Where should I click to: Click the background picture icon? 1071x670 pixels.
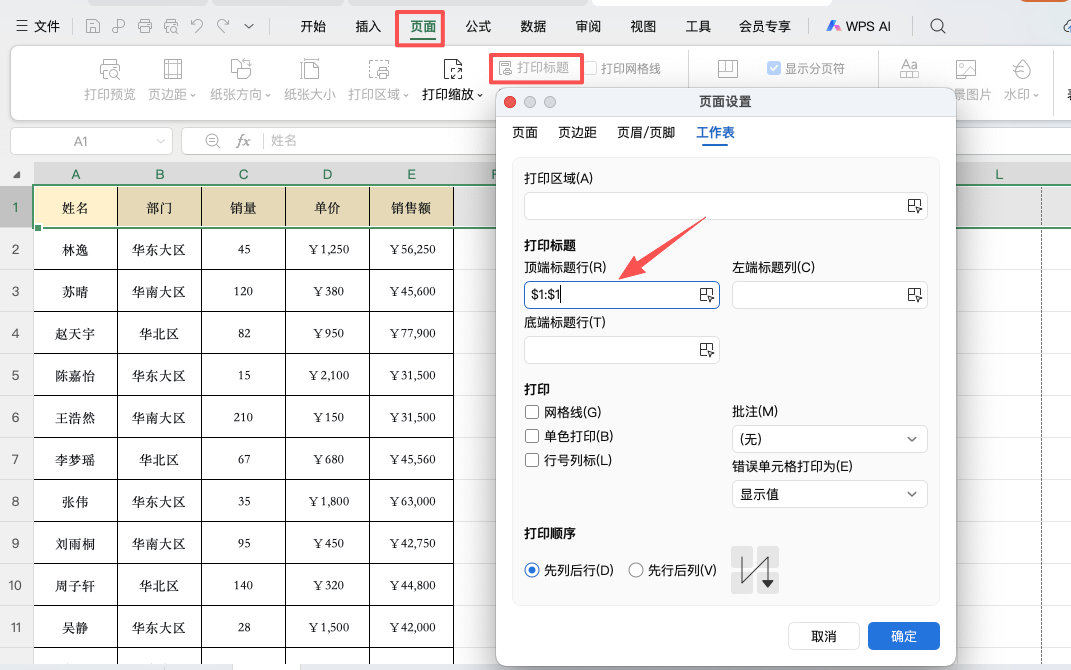965,68
